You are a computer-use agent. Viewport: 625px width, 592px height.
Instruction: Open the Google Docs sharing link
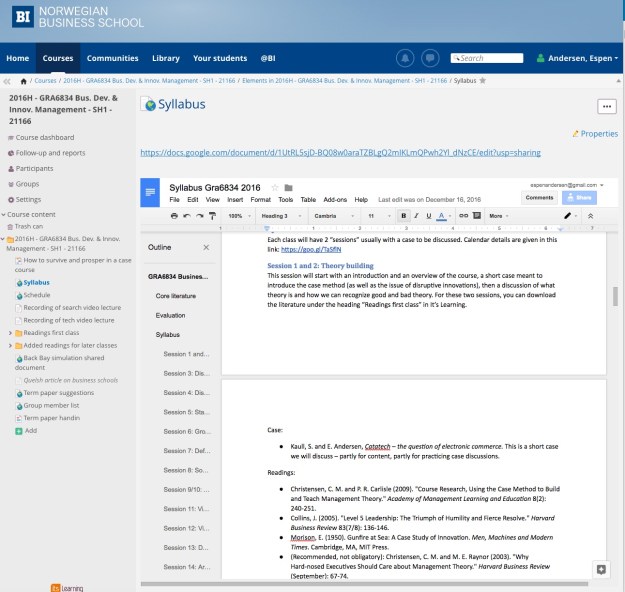click(x=340, y=153)
